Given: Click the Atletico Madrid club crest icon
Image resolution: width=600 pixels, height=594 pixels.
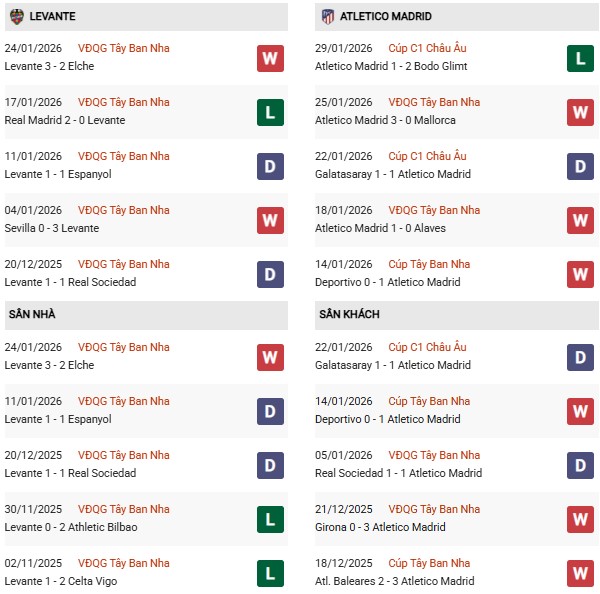Looking at the screenshot, I should (327, 16).
